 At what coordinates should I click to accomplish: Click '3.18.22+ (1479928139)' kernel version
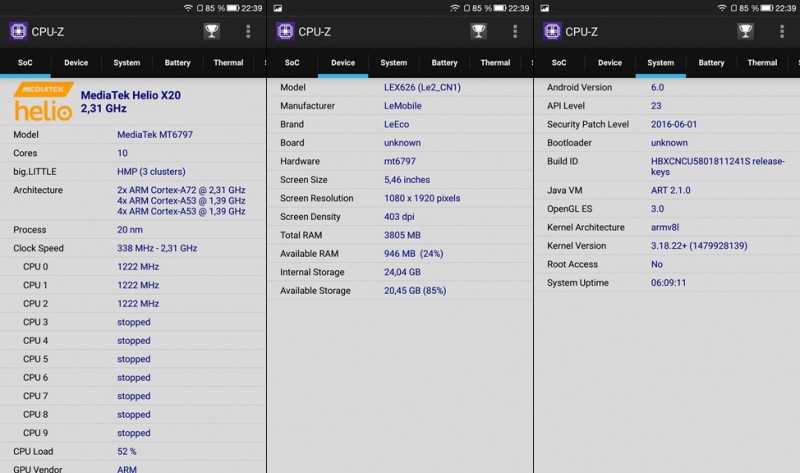[x=699, y=246]
